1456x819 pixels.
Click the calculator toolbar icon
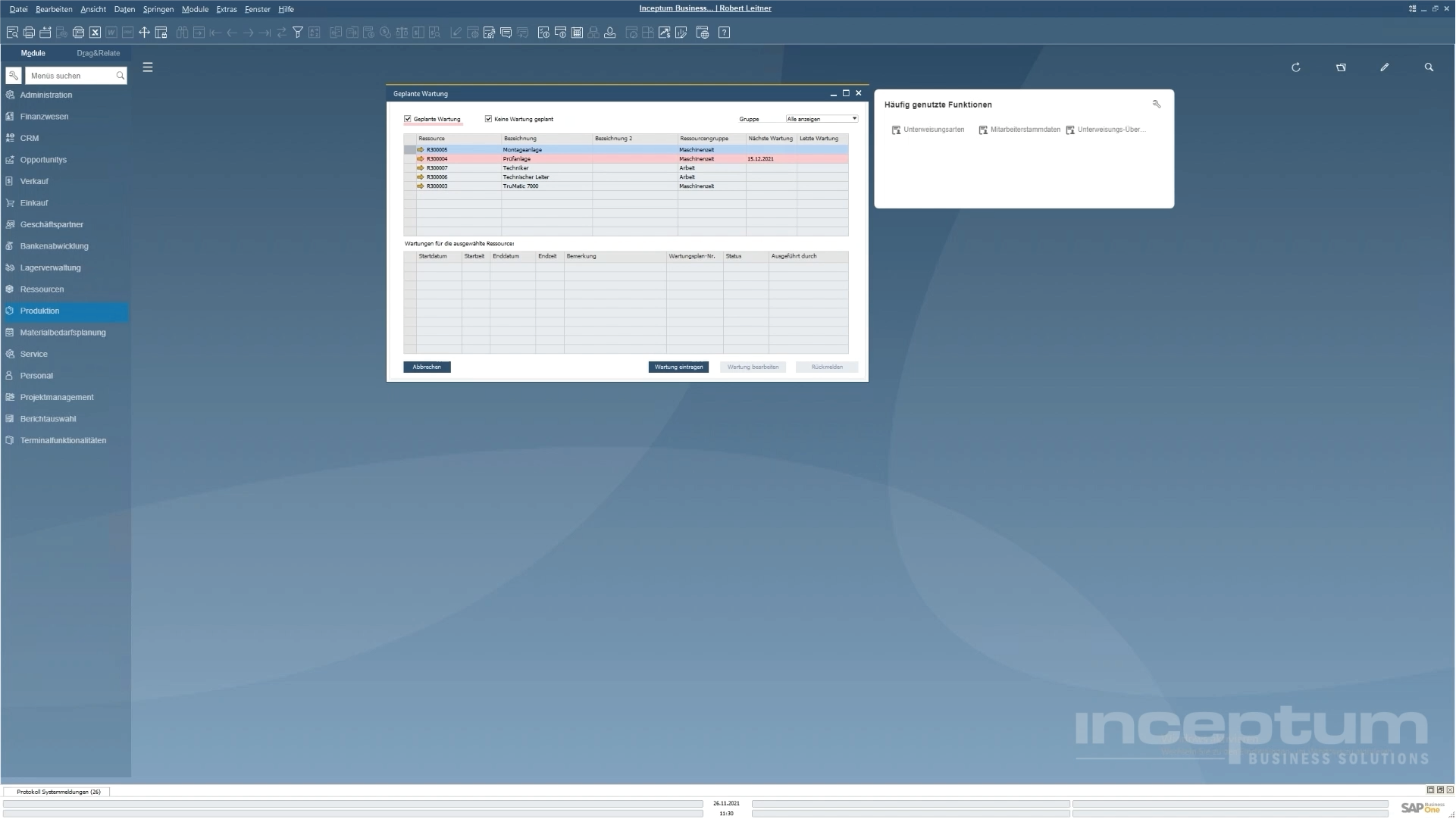pyautogui.click(x=577, y=33)
